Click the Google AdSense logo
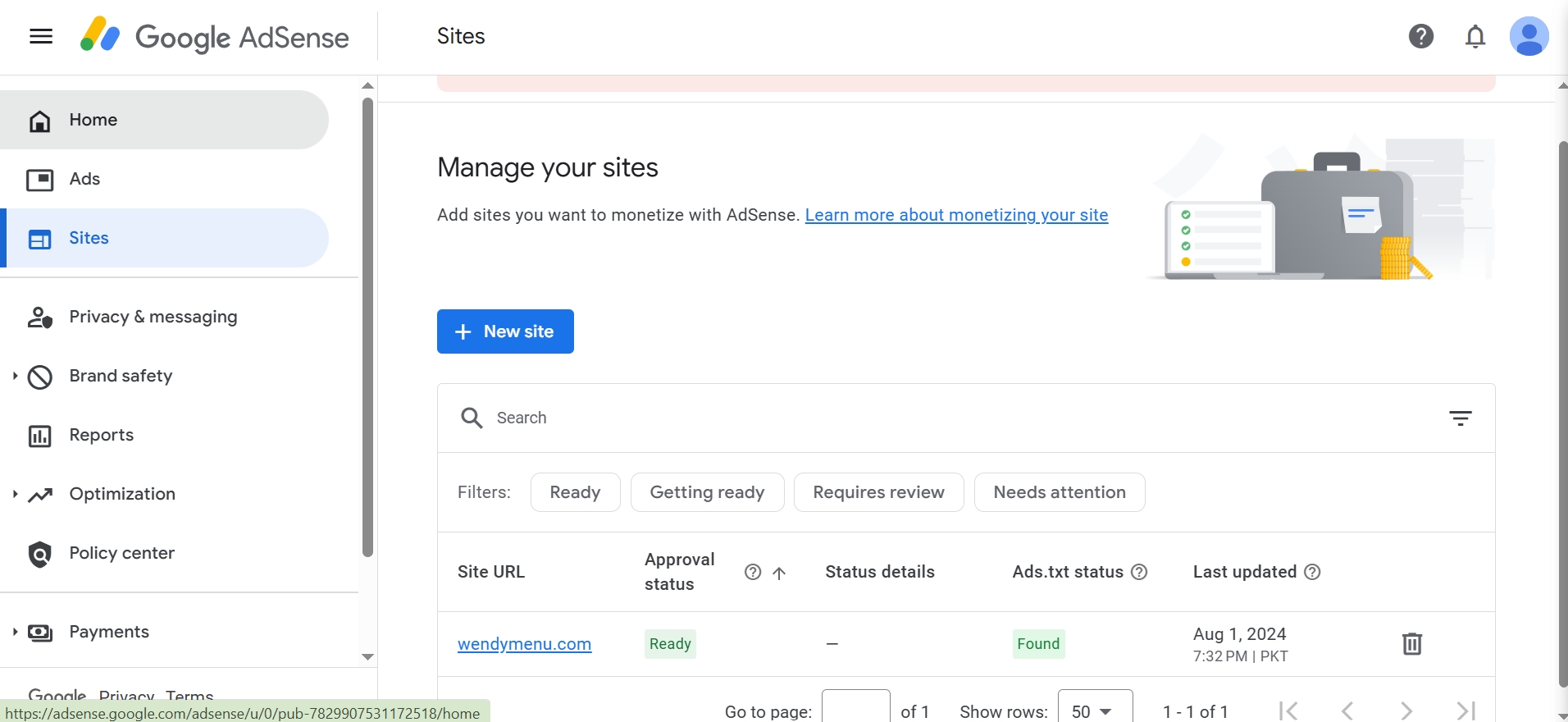Viewport: 1568px width, 722px height. point(214,37)
